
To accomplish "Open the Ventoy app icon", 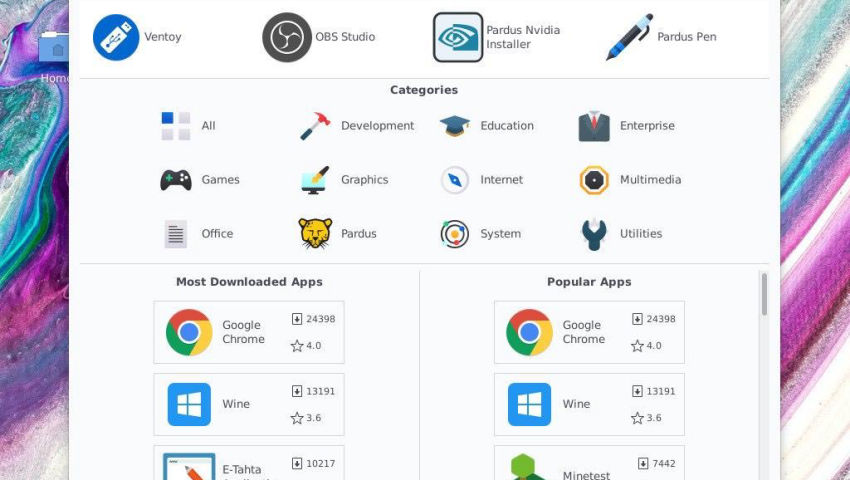I will [x=116, y=37].
